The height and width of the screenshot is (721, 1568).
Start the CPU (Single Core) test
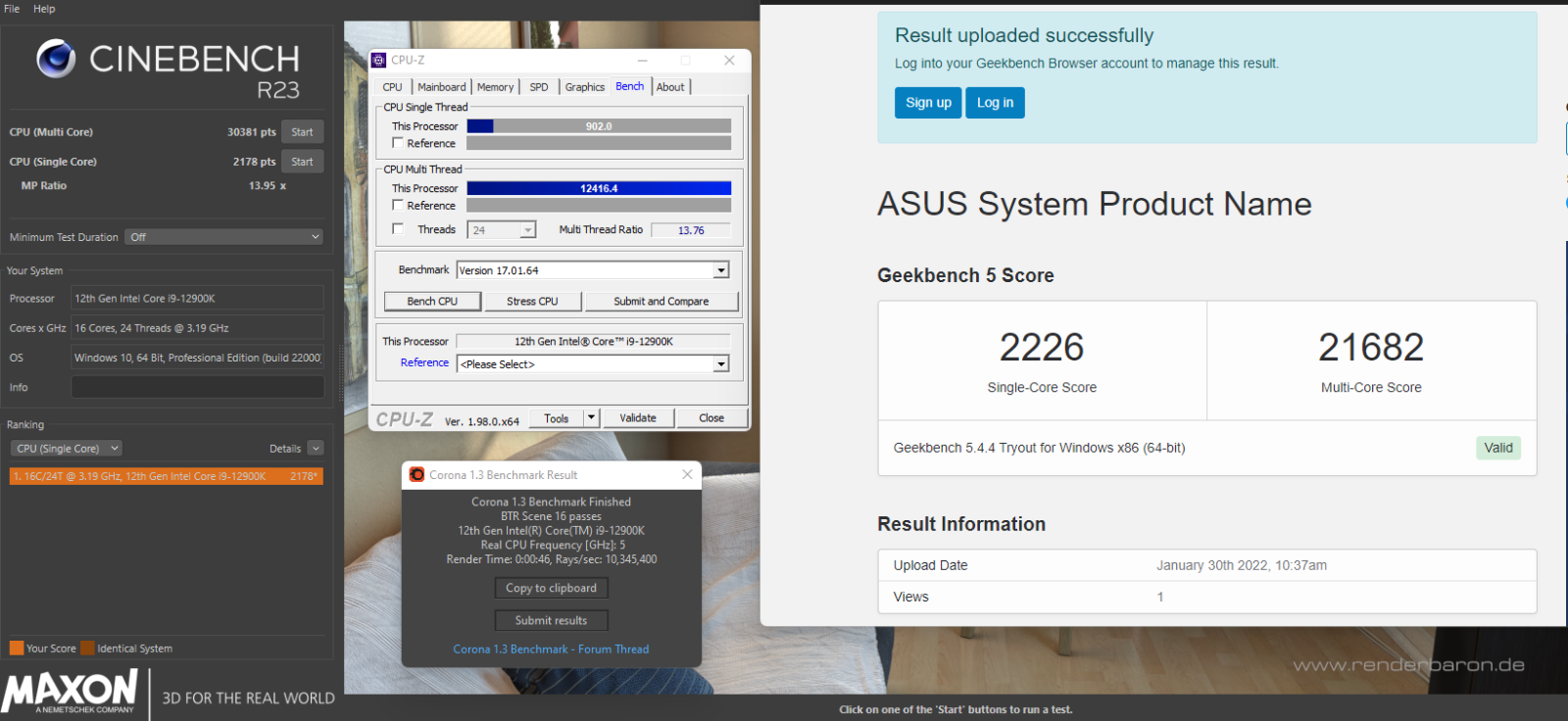click(x=302, y=162)
